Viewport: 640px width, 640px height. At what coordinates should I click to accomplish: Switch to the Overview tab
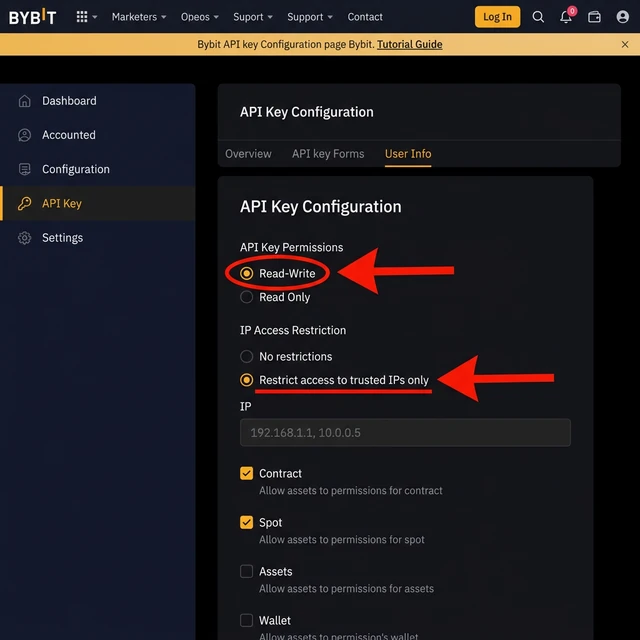[248, 154]
